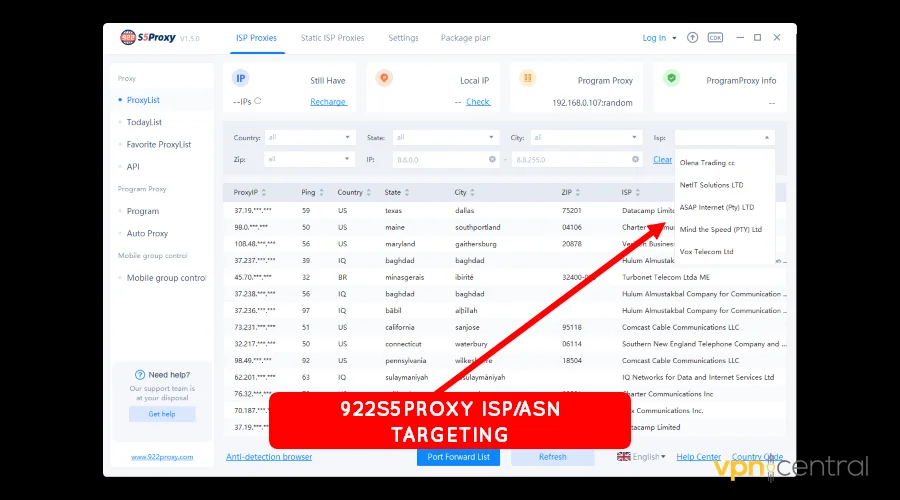This screenshot has width=900, height=500.
Task: Click the starting IP input field 8.8.0.0
Action: click(445, 159)
